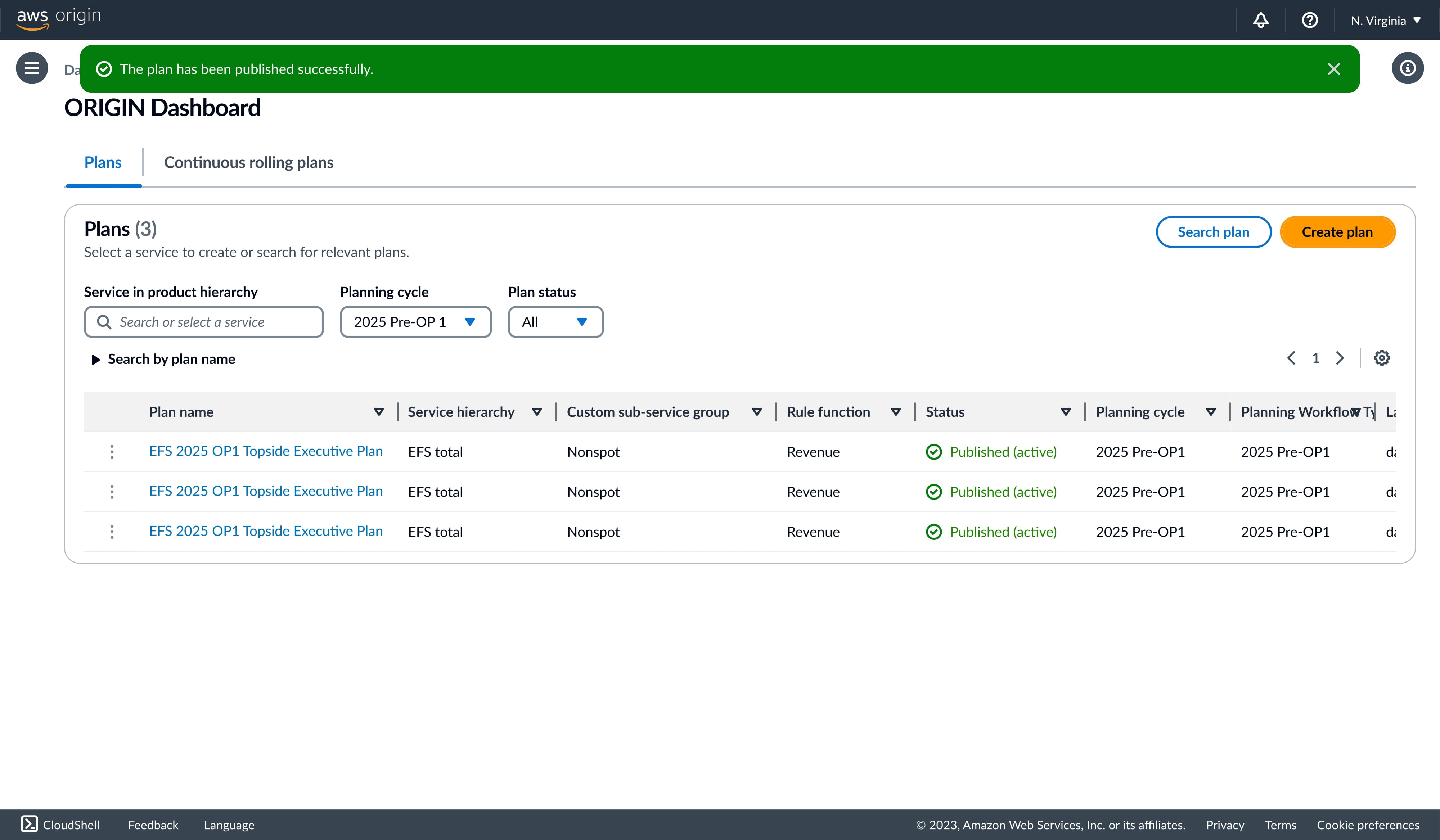Click the help question mark icon
Image resolution: width=1440 pixels, height=840 pixels.
click(1309, 21)
